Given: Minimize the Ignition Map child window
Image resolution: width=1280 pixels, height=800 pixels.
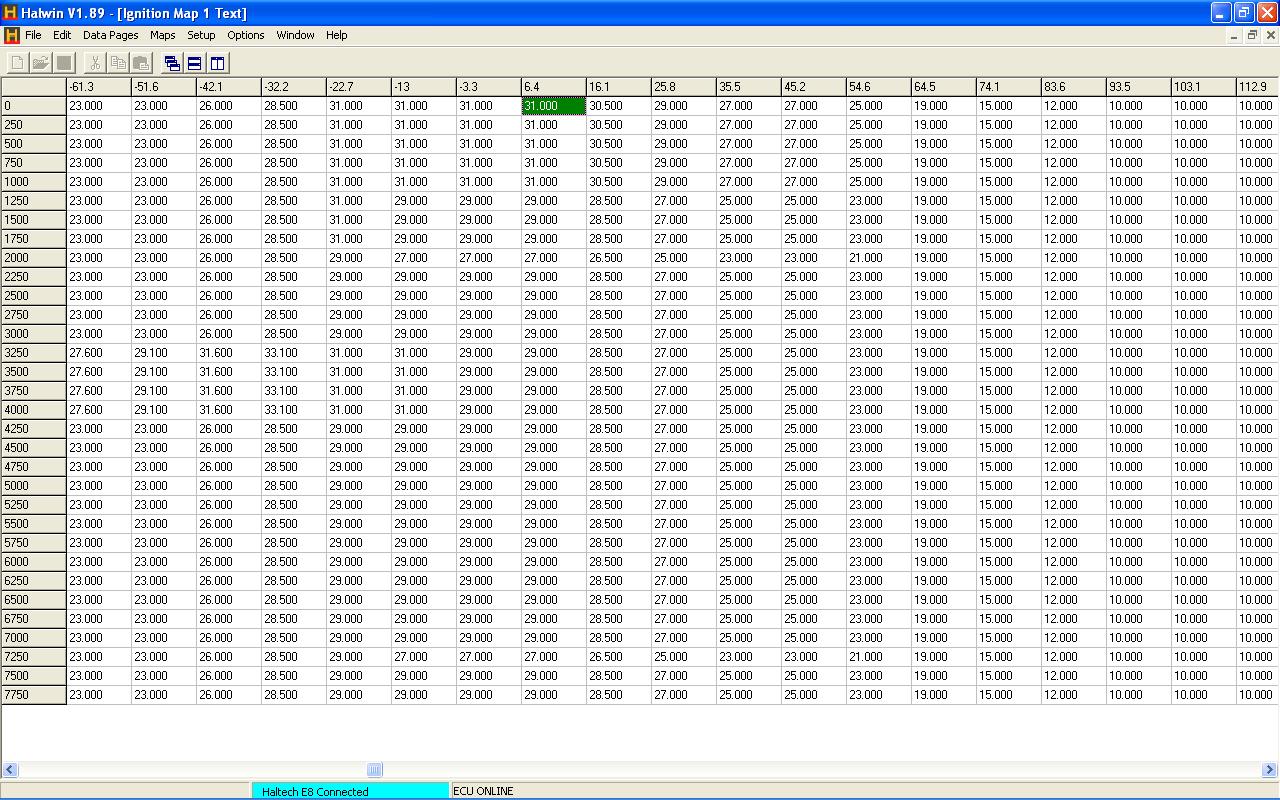Looking at the screenshot, I should (x=1233, y=35).
